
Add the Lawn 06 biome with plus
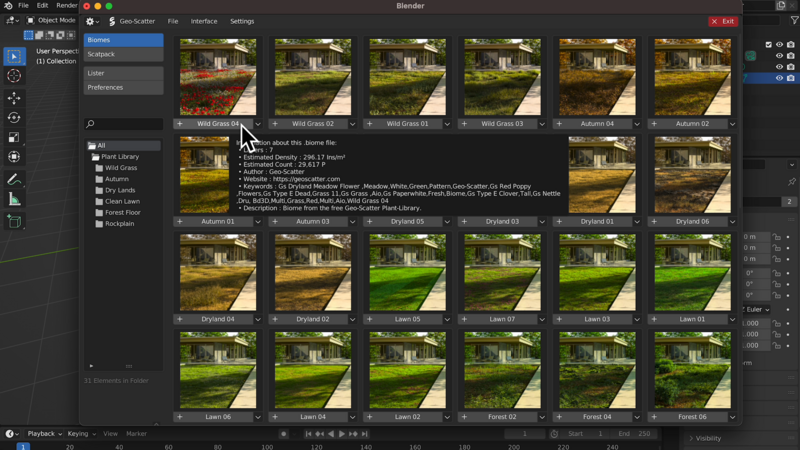180,417
